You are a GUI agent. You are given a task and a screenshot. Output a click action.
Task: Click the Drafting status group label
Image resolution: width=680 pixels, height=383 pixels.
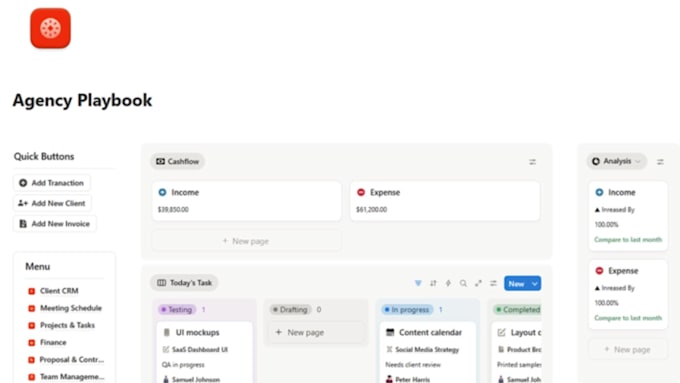pos(291,310)
